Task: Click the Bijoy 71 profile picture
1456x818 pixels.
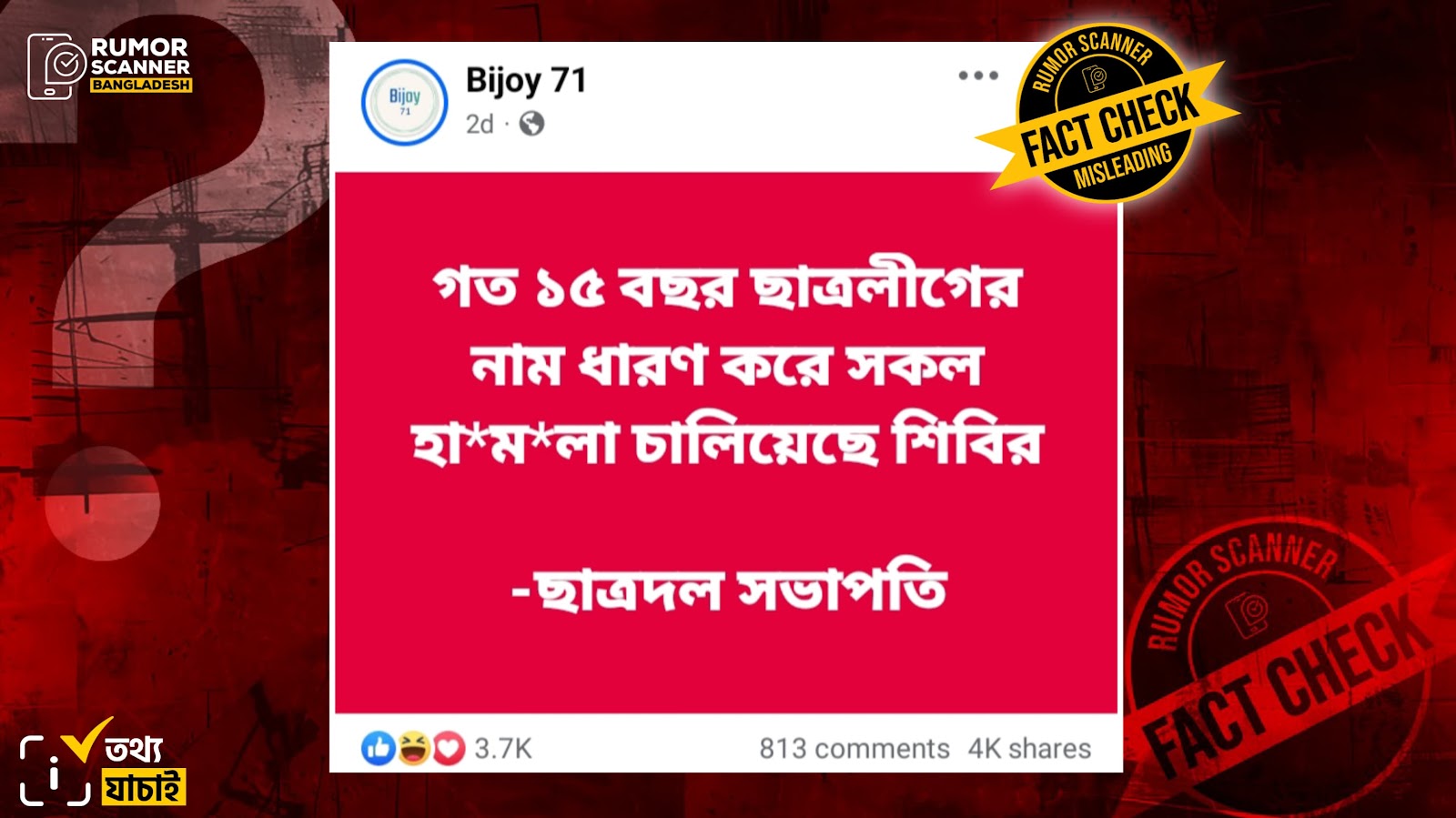Action: coord(405,102)
